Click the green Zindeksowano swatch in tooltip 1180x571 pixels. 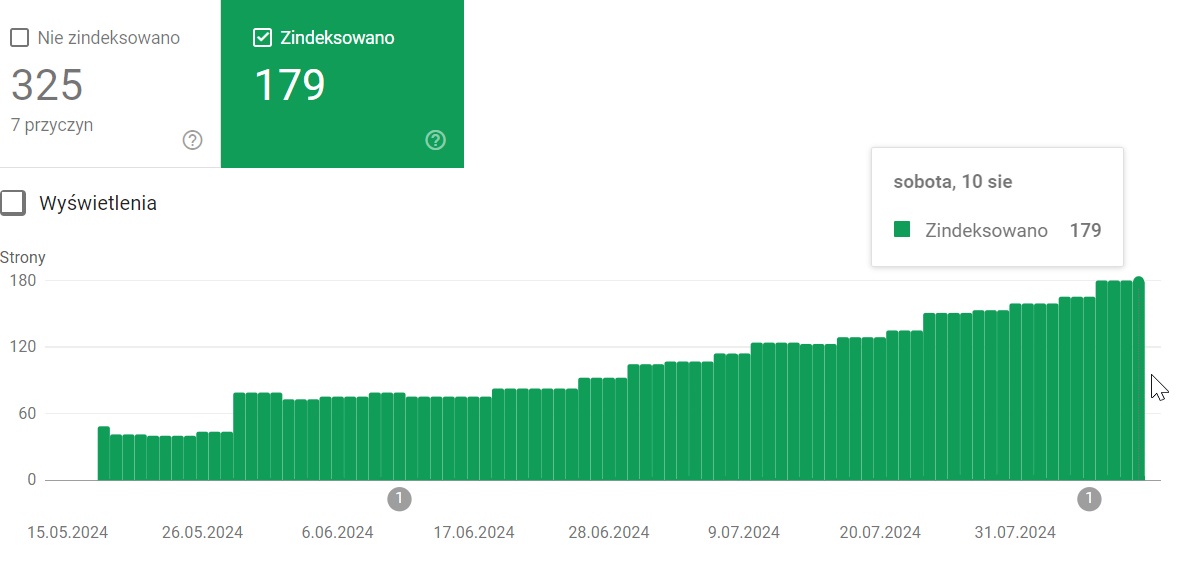902,230
